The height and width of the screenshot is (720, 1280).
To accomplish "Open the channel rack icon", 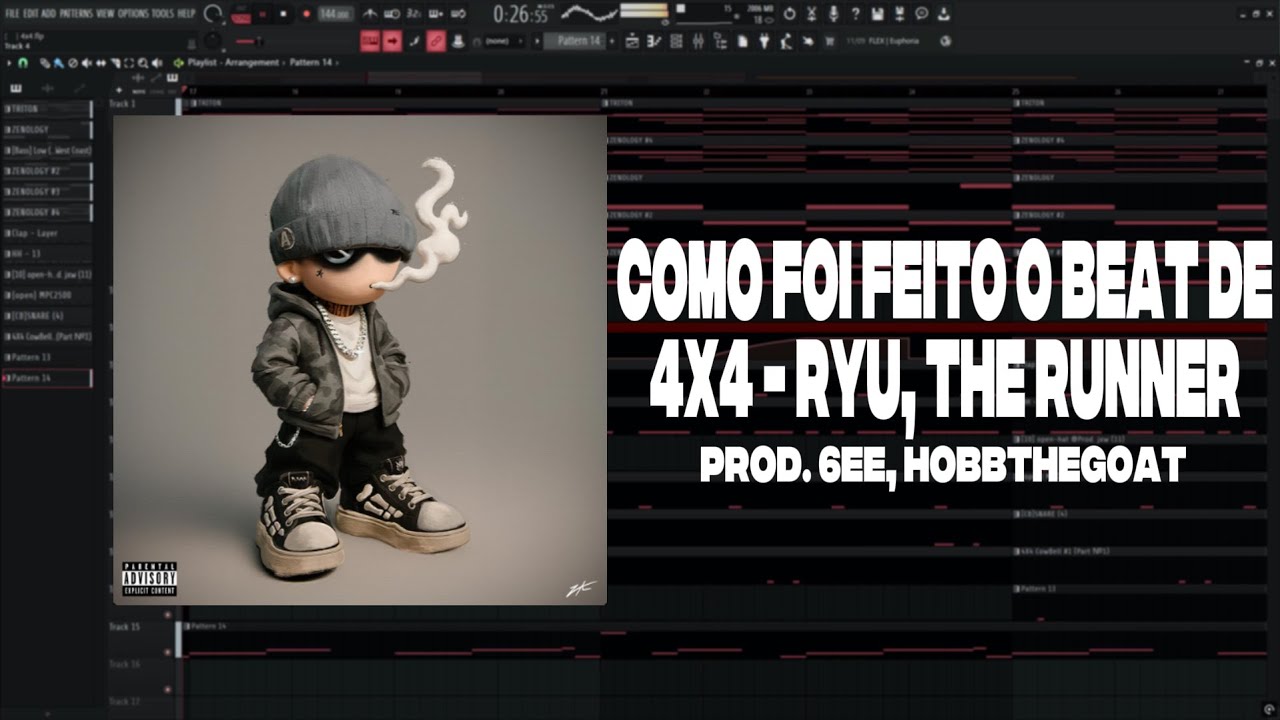I will coord(676,41).
